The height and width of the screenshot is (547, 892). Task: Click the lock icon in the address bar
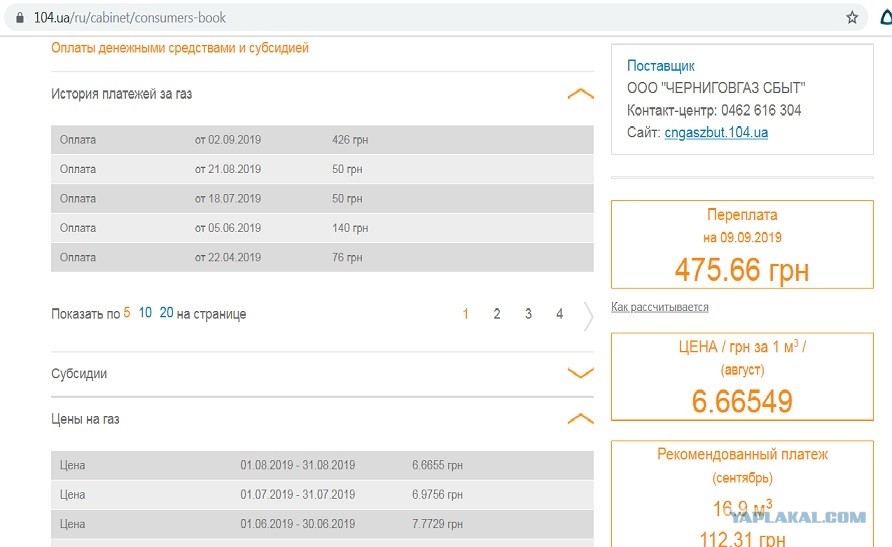pyautogui.click(x=20, y=18)
